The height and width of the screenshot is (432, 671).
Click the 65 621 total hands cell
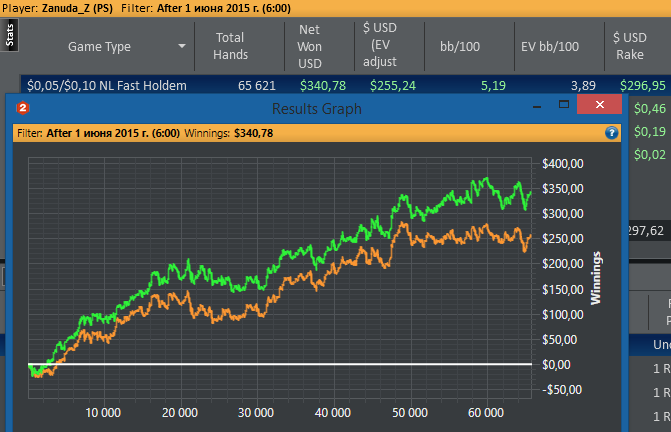[x=257, y=86]
